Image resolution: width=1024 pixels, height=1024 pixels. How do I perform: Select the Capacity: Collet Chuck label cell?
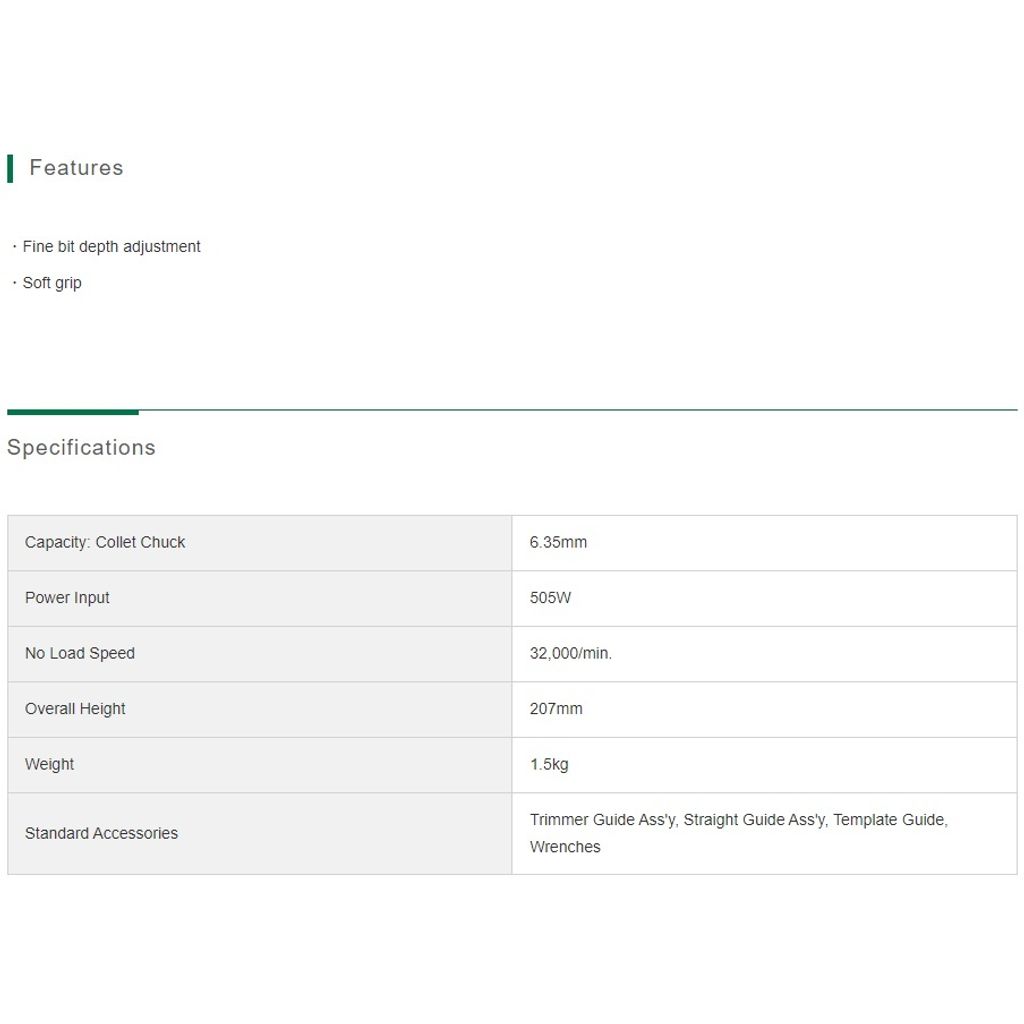(260, 543)
